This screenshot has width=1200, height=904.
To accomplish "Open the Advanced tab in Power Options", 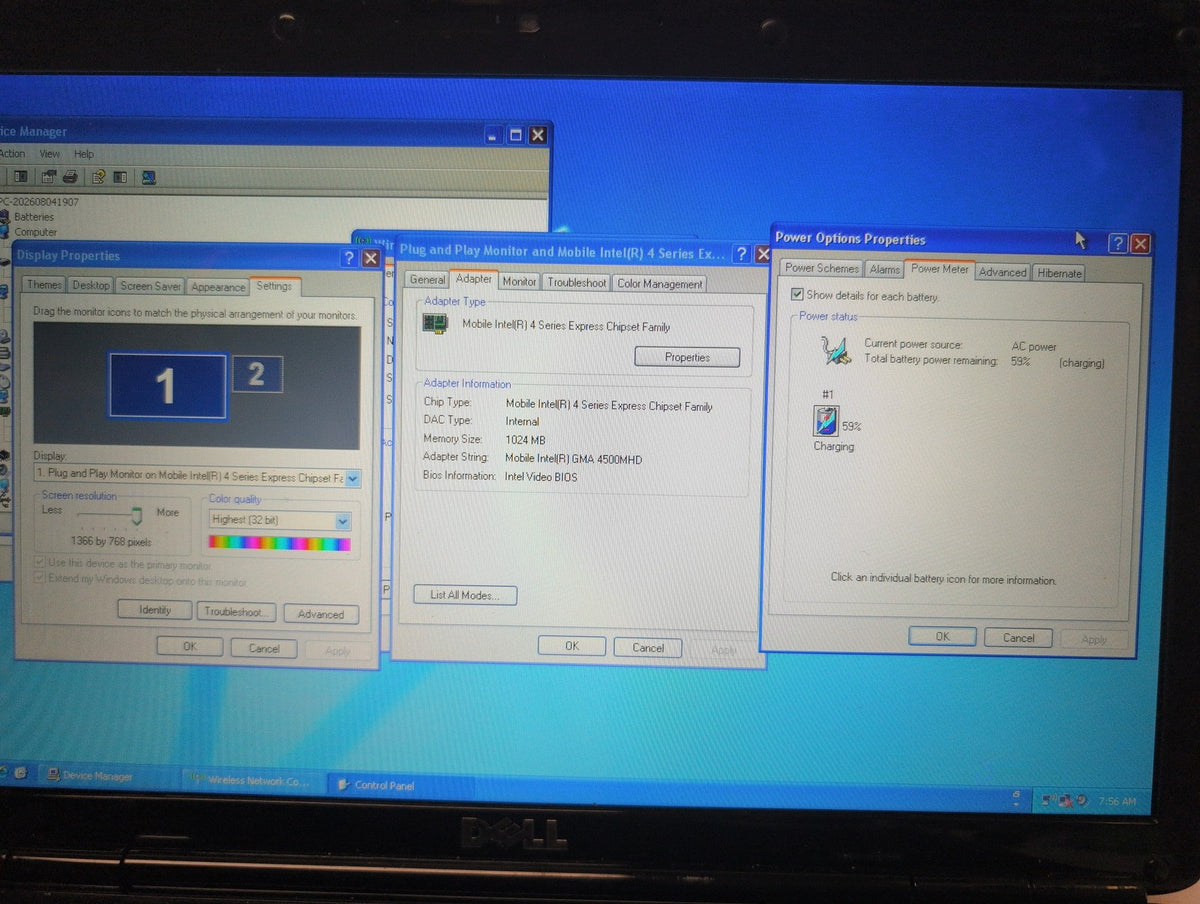I will click(1003, 272).
